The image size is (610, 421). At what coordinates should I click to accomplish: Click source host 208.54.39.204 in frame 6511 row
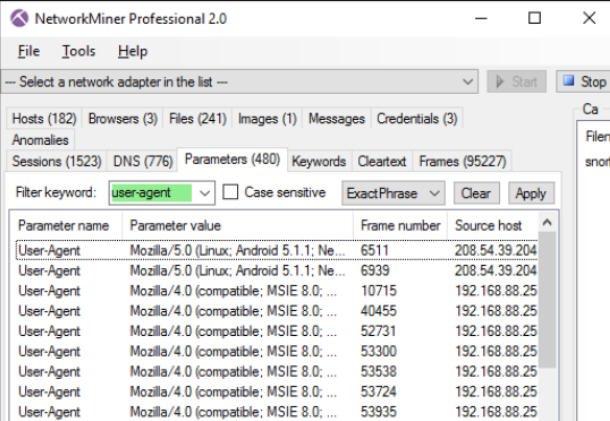click(x=496, y=250)
